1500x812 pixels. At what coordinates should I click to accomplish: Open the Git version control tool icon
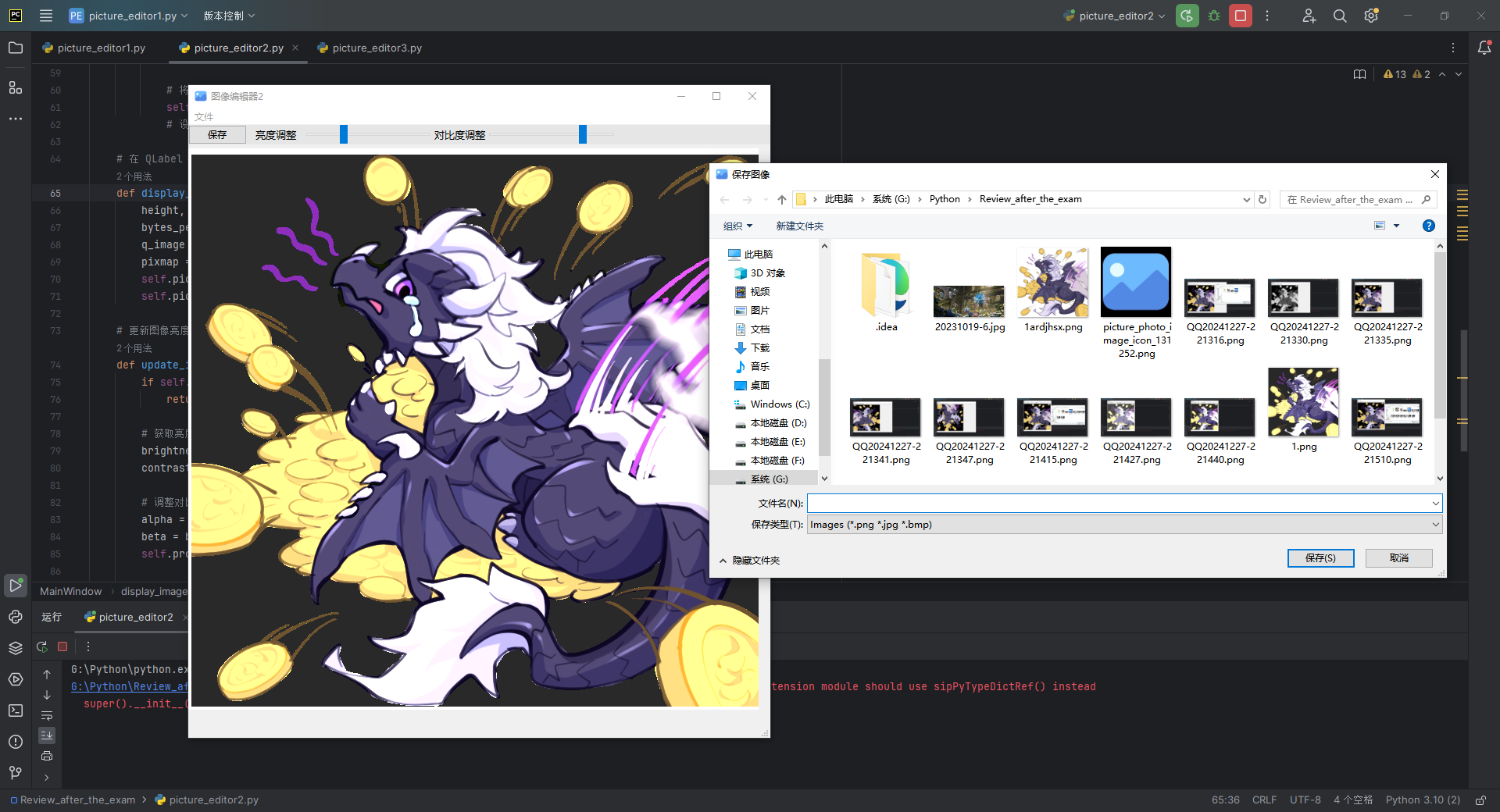[x=16, y=773]
